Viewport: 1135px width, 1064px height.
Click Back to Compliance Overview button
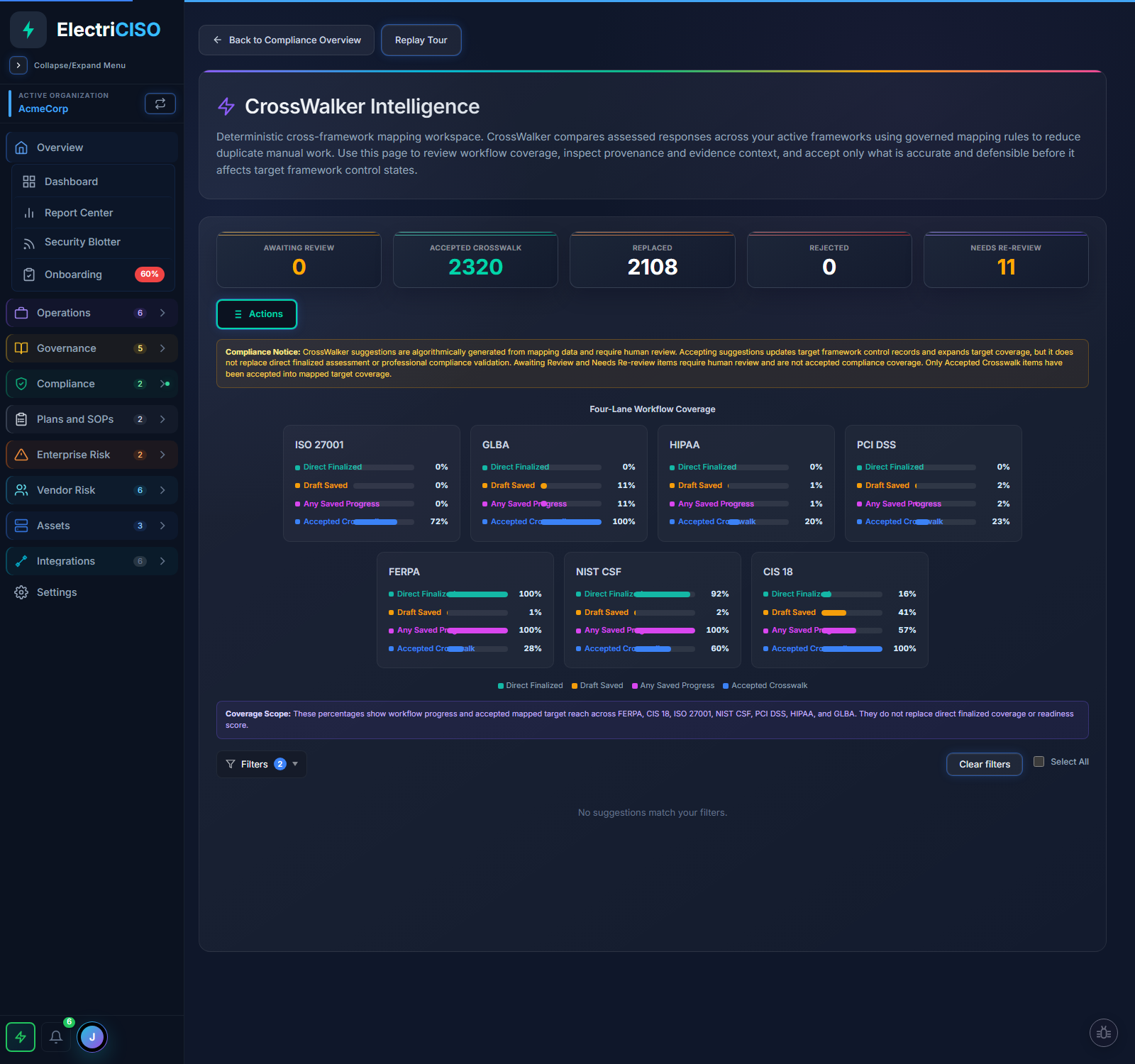[x=287, y=40]
